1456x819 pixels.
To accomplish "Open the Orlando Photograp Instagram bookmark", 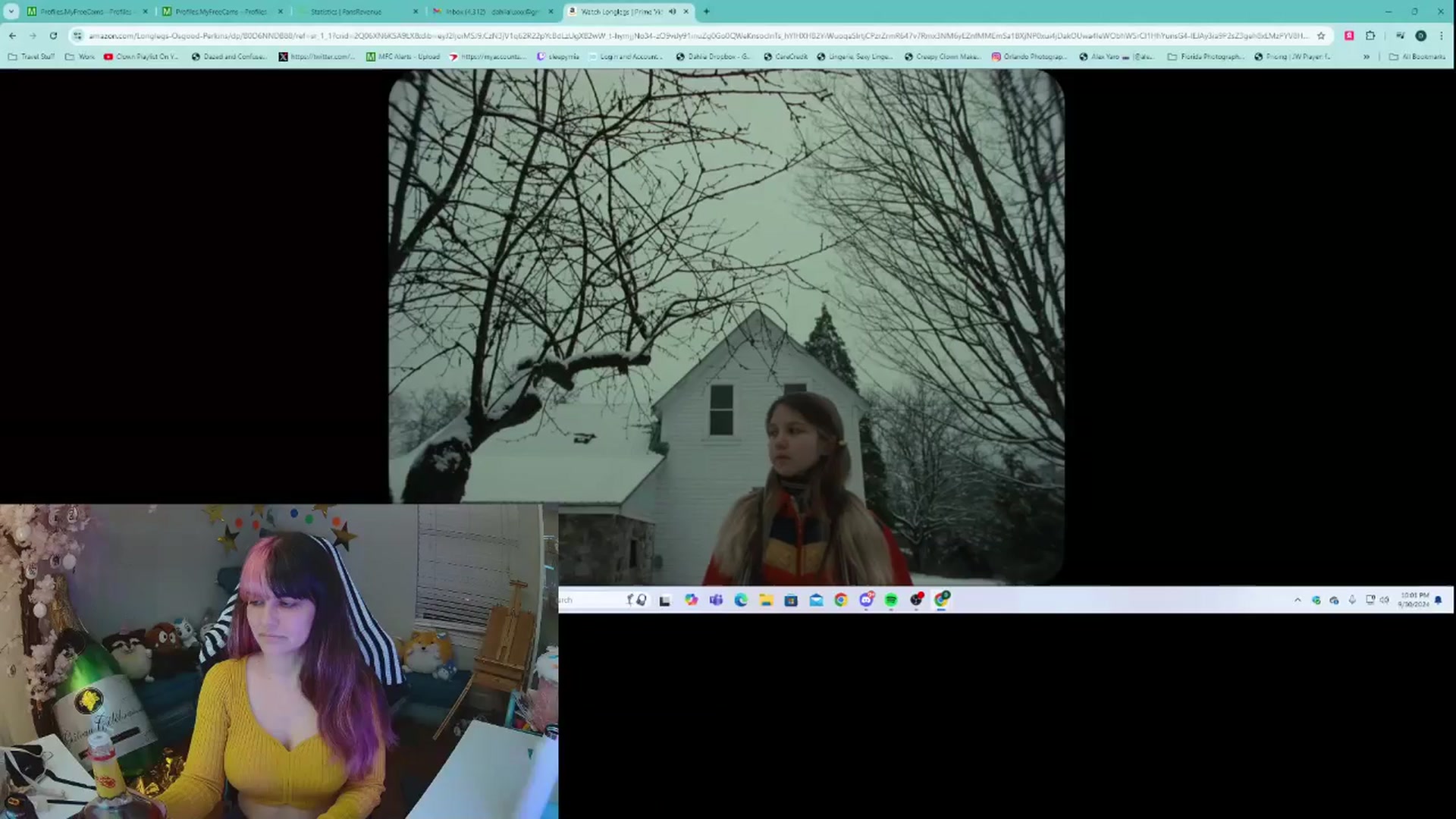I will tap(1029, 57).
